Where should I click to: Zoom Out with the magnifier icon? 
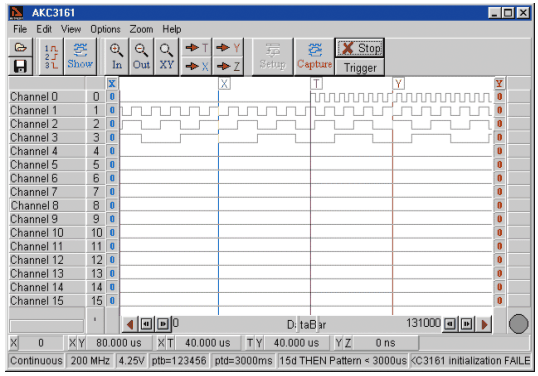pos(141,57)
